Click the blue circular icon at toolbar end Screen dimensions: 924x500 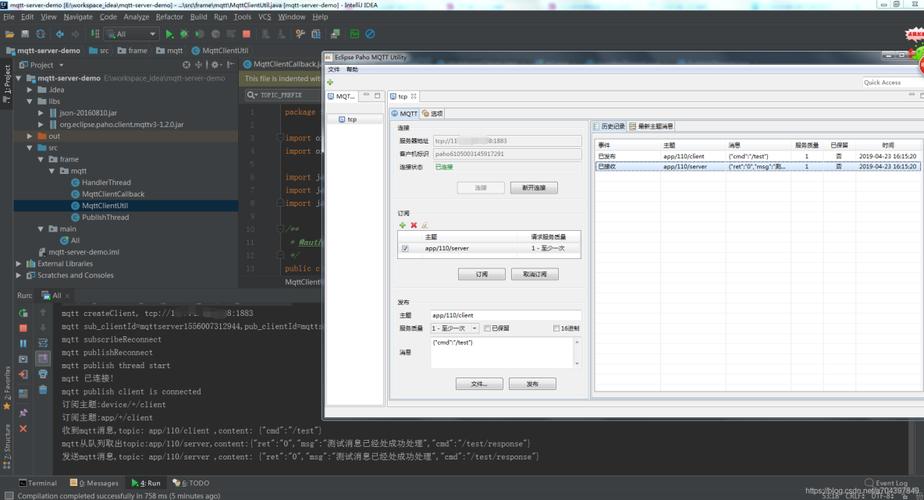(x=370, y=34)
